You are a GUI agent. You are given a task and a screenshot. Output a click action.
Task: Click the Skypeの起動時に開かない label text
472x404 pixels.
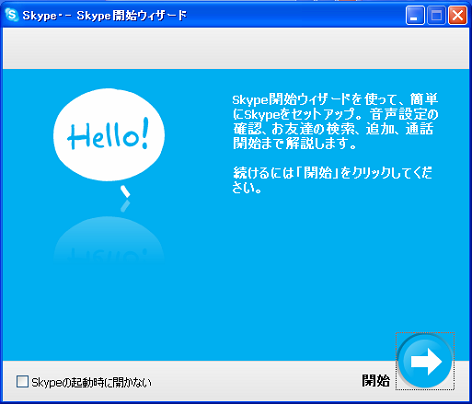tap(91, 382)
